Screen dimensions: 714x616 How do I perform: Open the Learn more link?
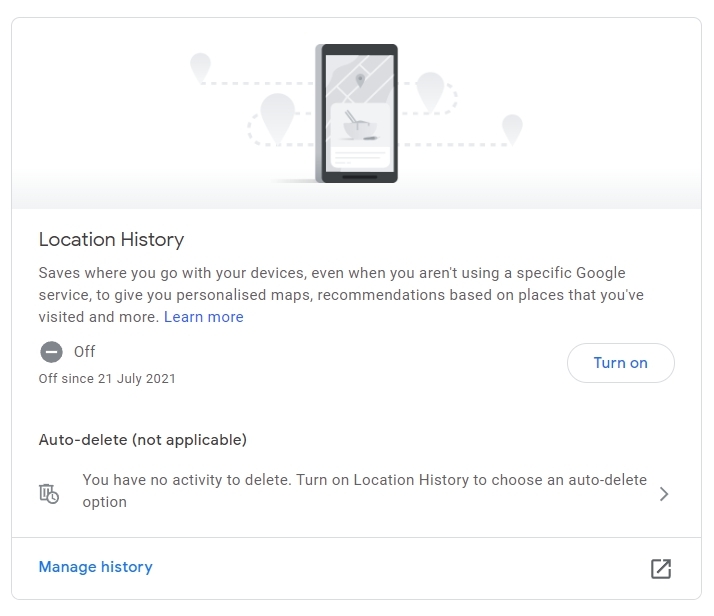204,317
